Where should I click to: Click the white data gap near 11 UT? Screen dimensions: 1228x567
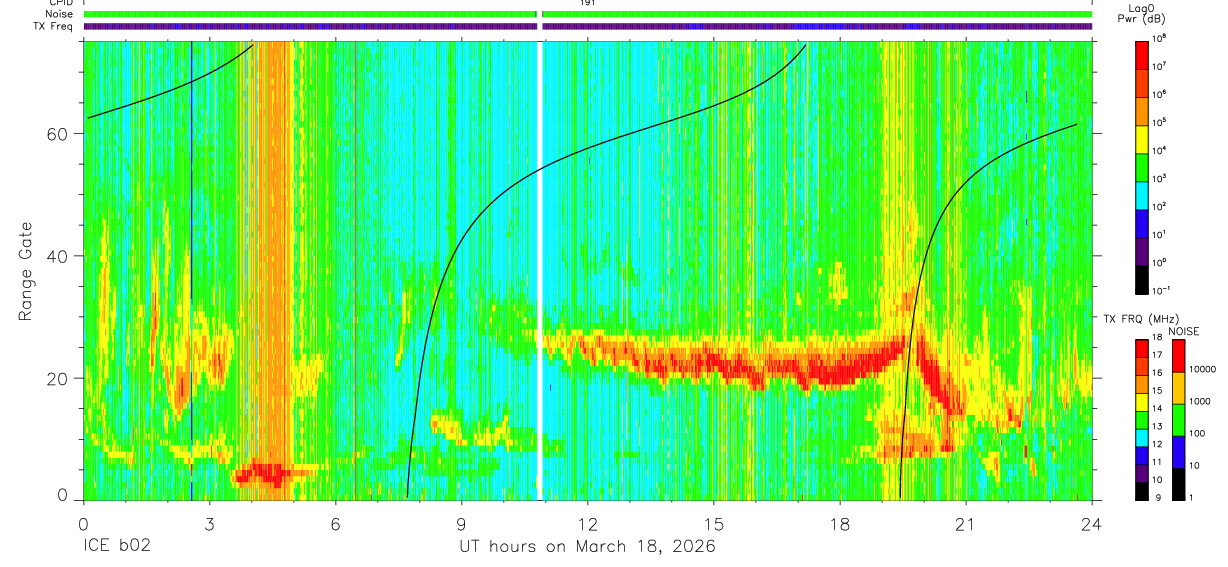(x=540, y=270)
